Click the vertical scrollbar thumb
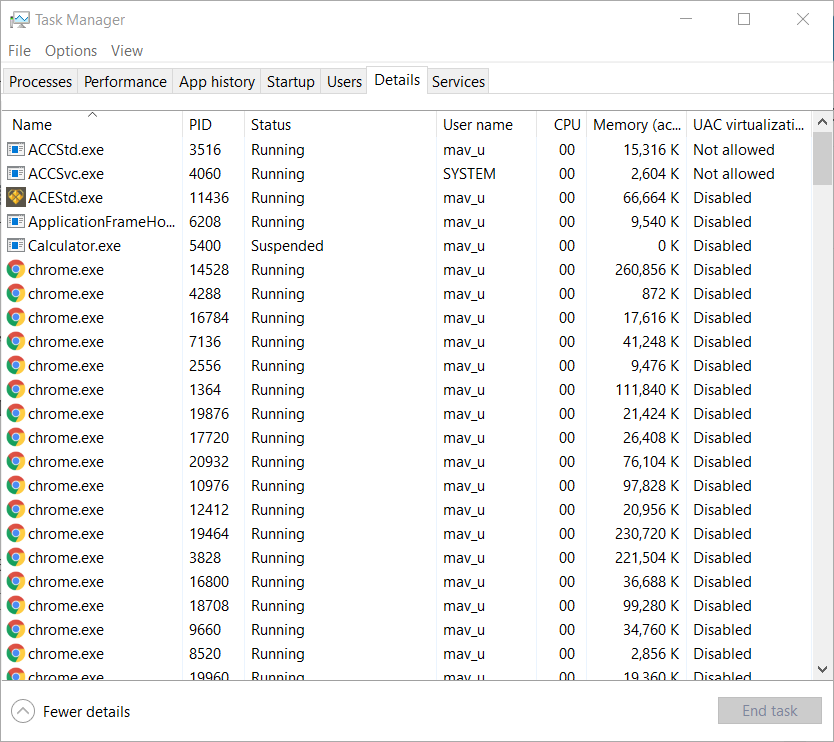Image resolution: width=834 pixels, height=742 pixels. click(822, 159)
